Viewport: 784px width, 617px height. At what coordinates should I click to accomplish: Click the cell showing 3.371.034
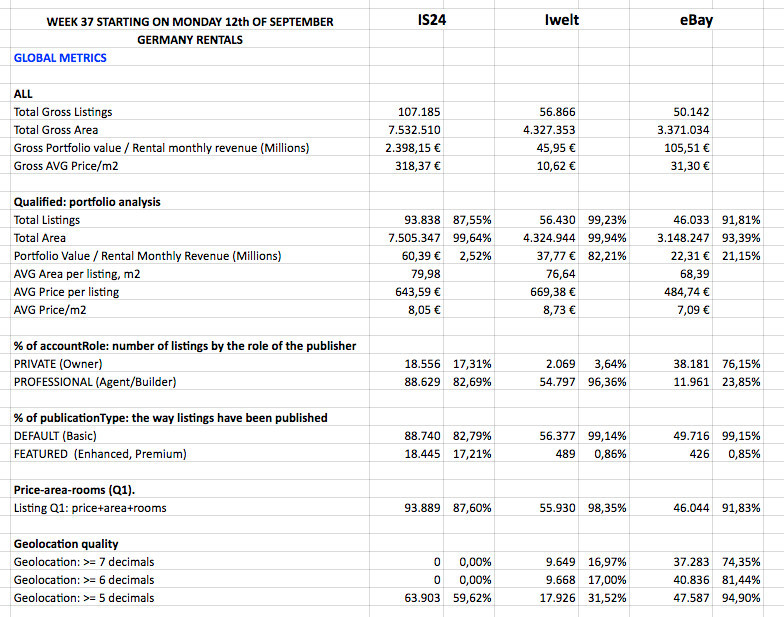coord(683,130)
